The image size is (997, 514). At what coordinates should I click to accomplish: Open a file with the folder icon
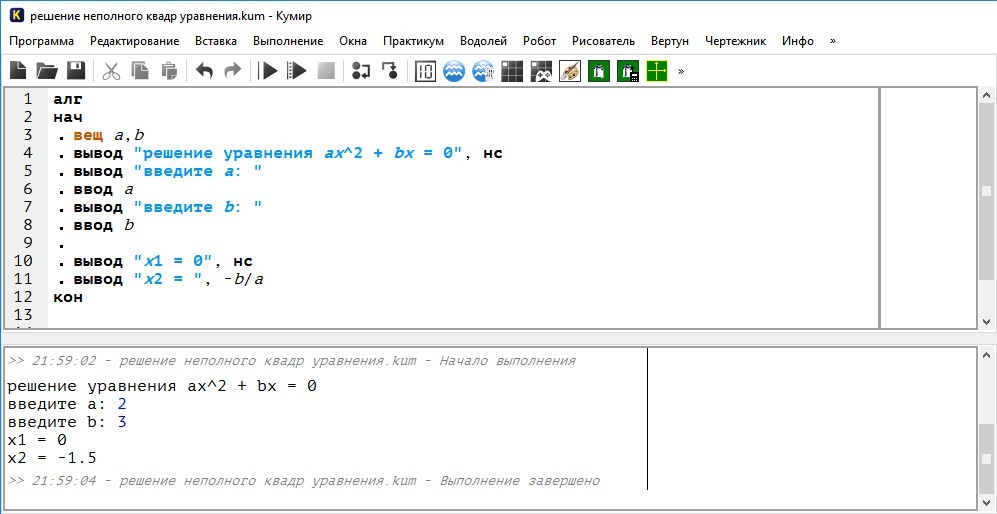click(47, 71)
